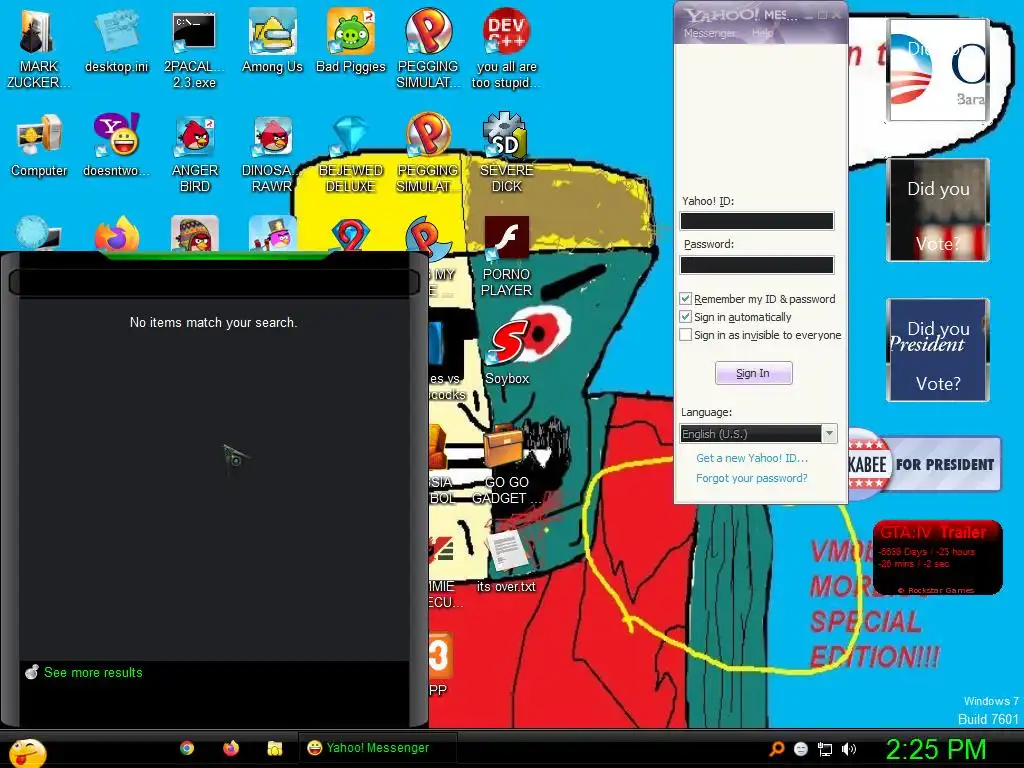Open the Messenger menu
The height and width of the screenshot is (768, 1024).
[709, 33]
